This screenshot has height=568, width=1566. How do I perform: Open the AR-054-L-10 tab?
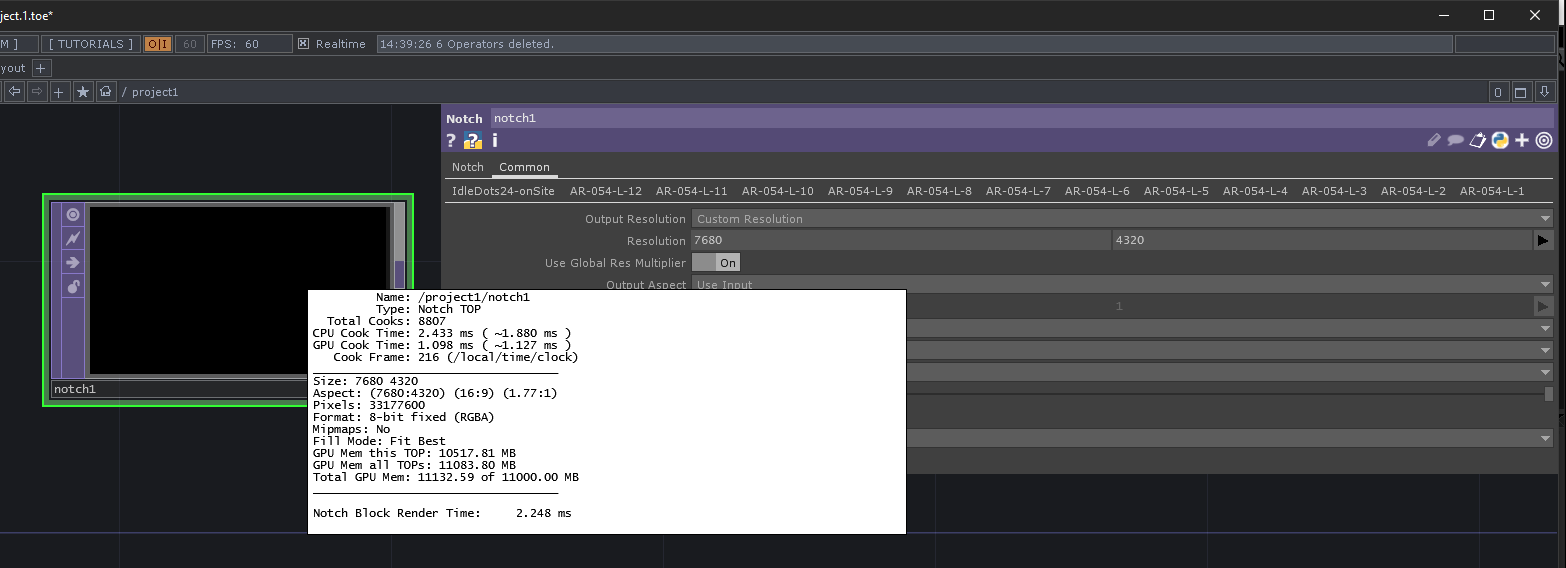tap(778, 191)
